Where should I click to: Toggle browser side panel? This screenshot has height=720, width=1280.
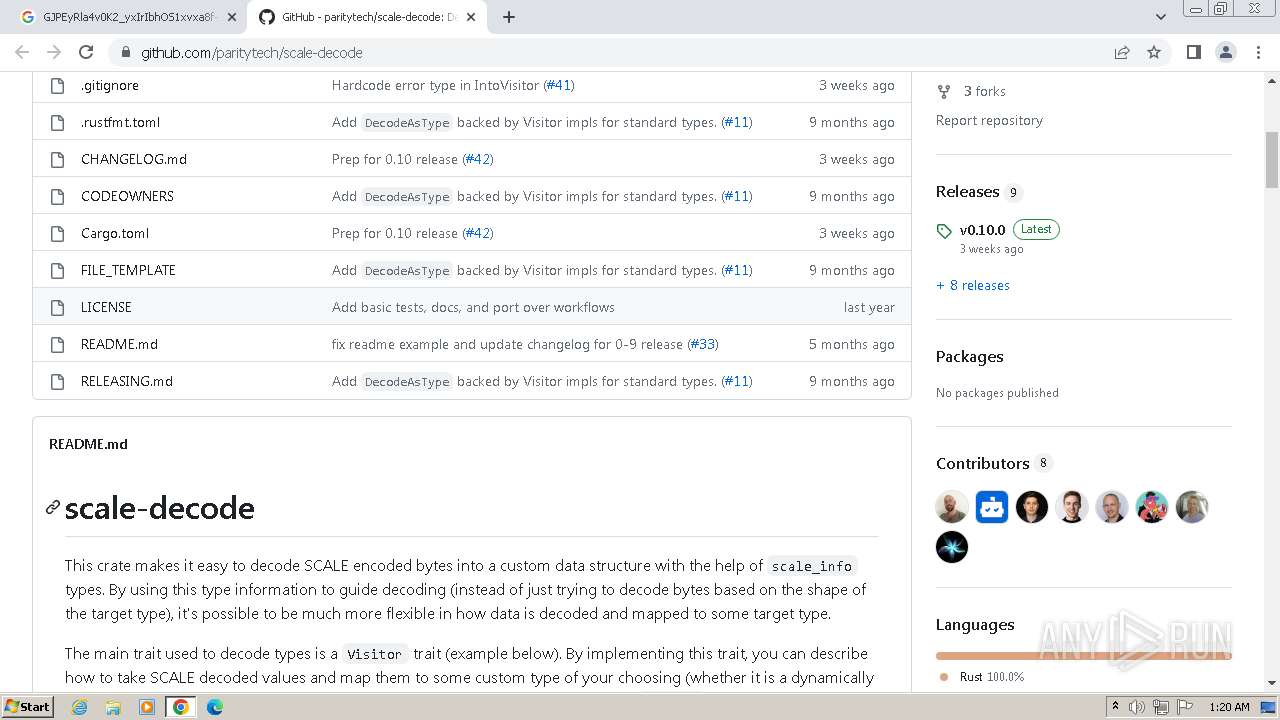point(1193,52)
